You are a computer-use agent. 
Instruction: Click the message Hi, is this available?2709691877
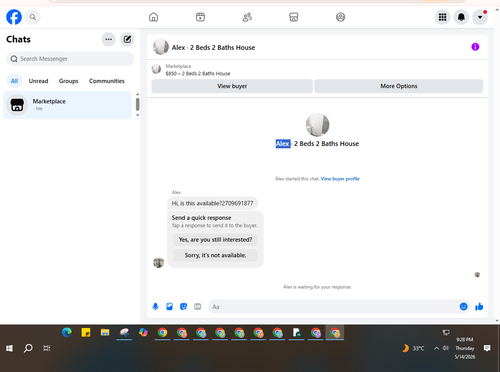tap(212, 203)
